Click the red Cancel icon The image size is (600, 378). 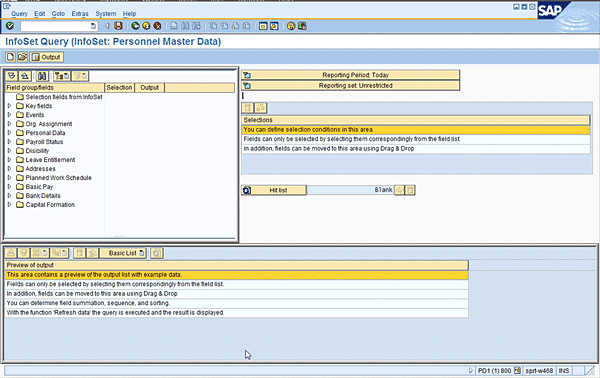pos(157,26)
